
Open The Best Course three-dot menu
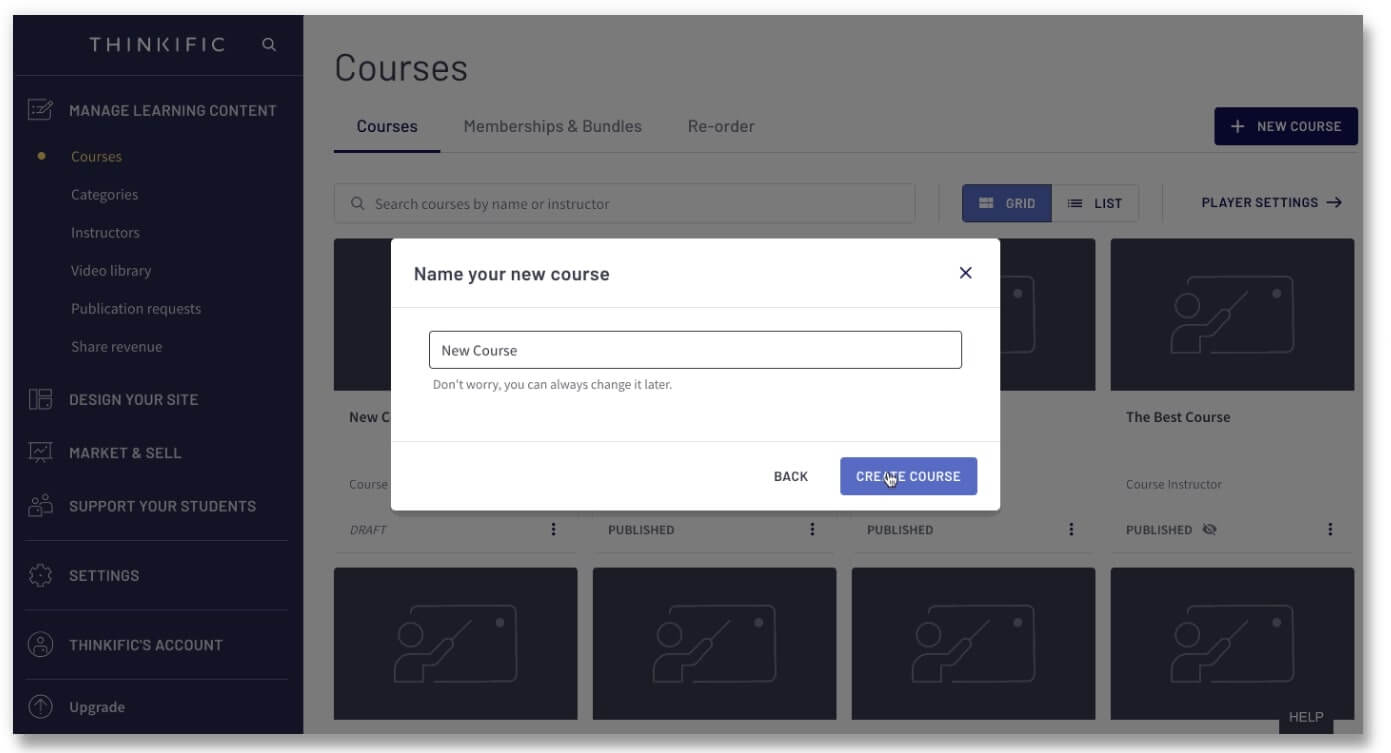click(1330, 529)
